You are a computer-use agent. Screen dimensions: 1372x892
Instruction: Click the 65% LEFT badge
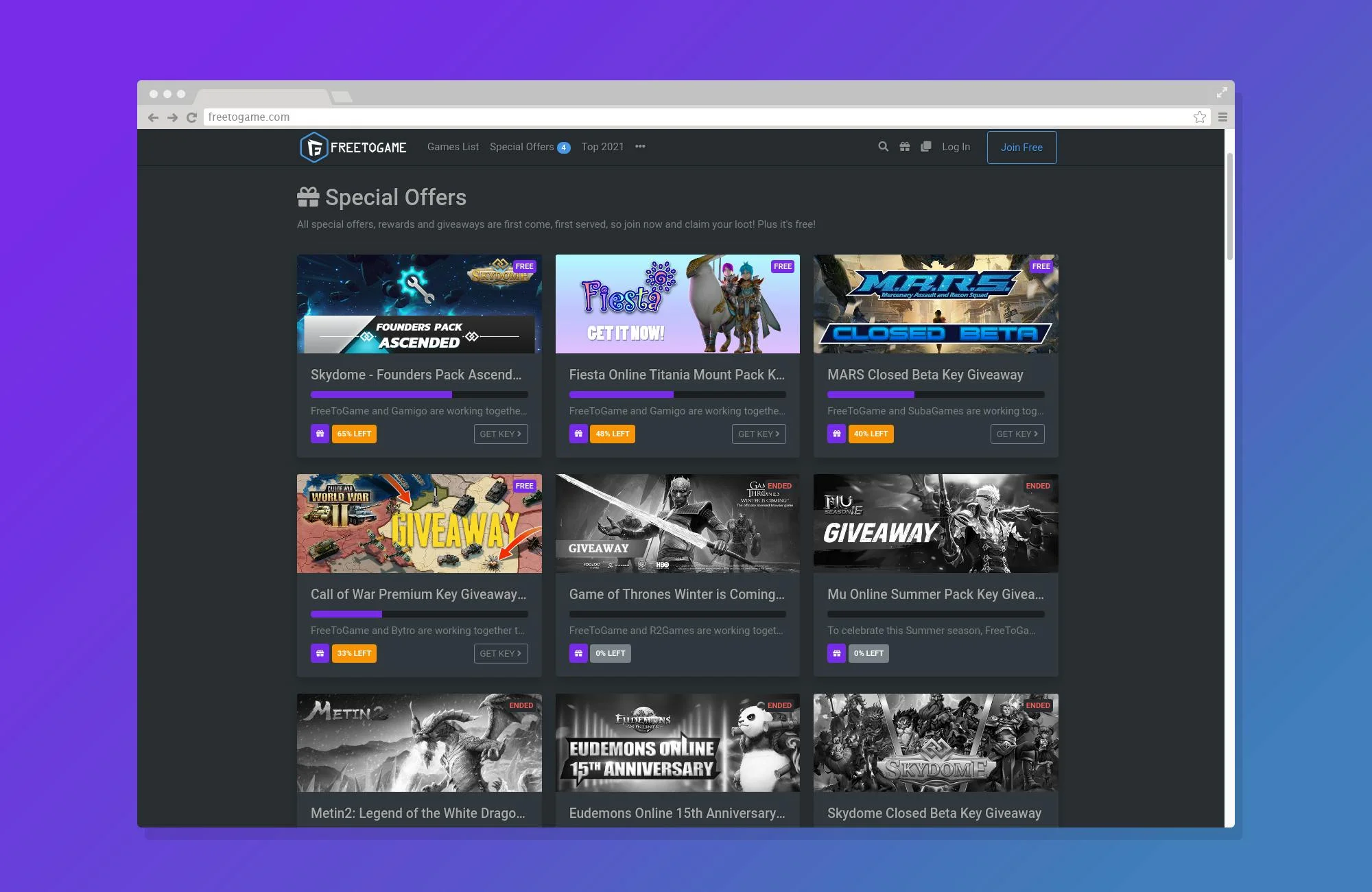[x=354, y=434]
